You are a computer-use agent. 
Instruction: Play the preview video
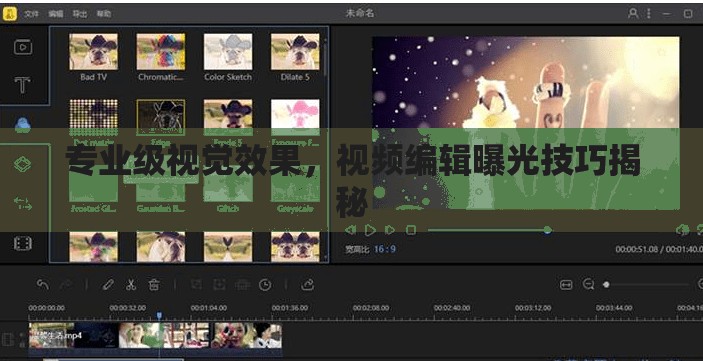pos(370,230)
